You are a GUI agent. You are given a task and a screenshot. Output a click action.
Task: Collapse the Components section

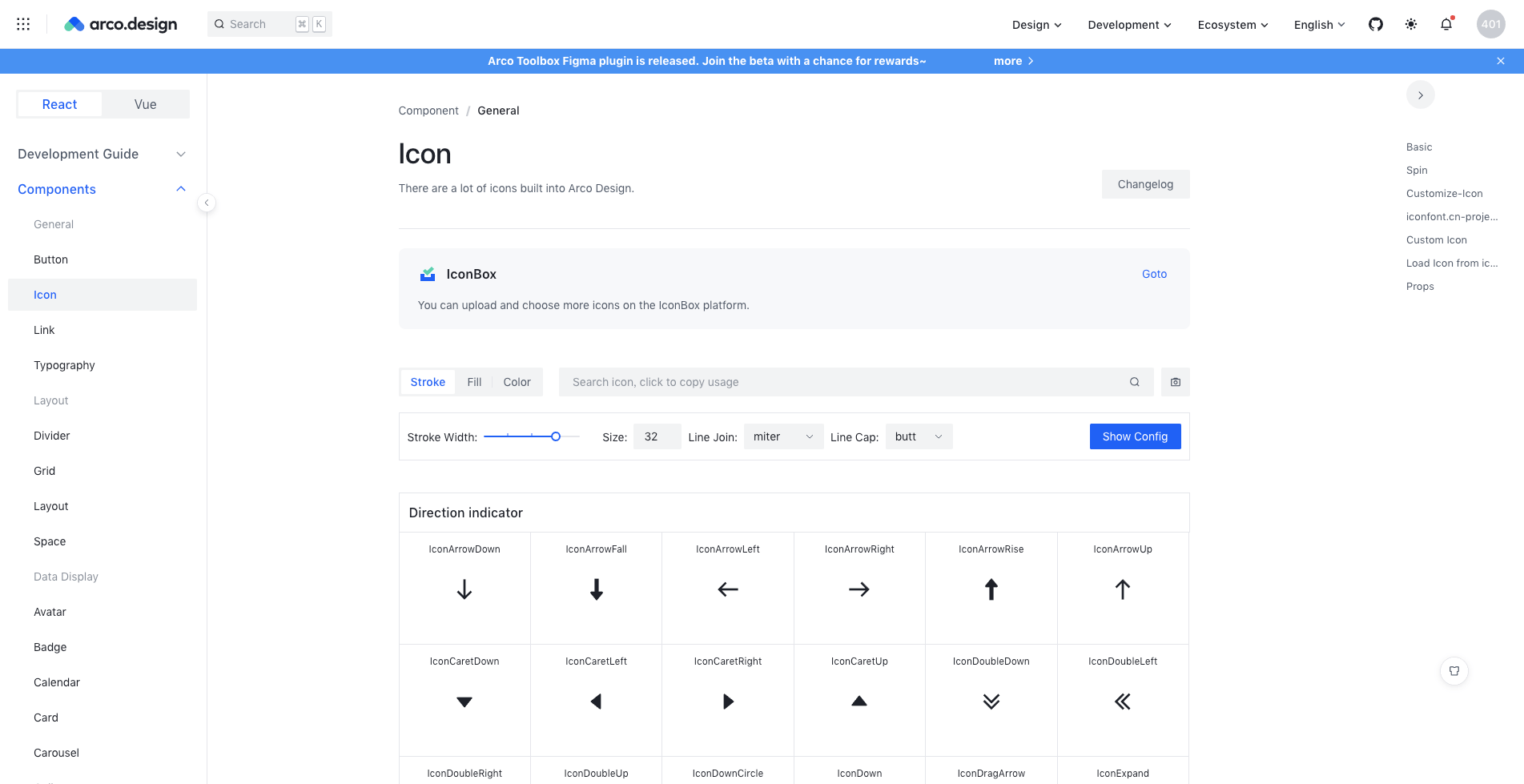tap(103, 189)
